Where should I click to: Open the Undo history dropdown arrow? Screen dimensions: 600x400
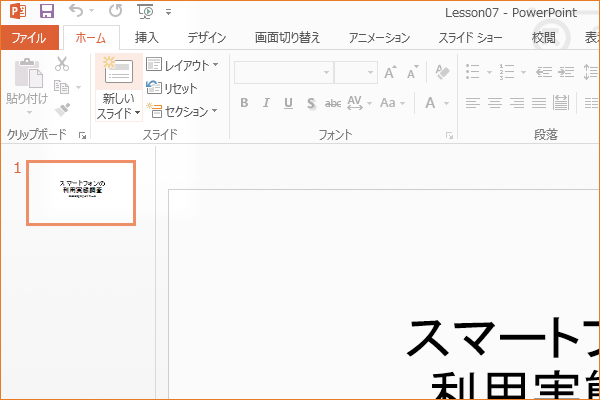click(x=92, y=11)
